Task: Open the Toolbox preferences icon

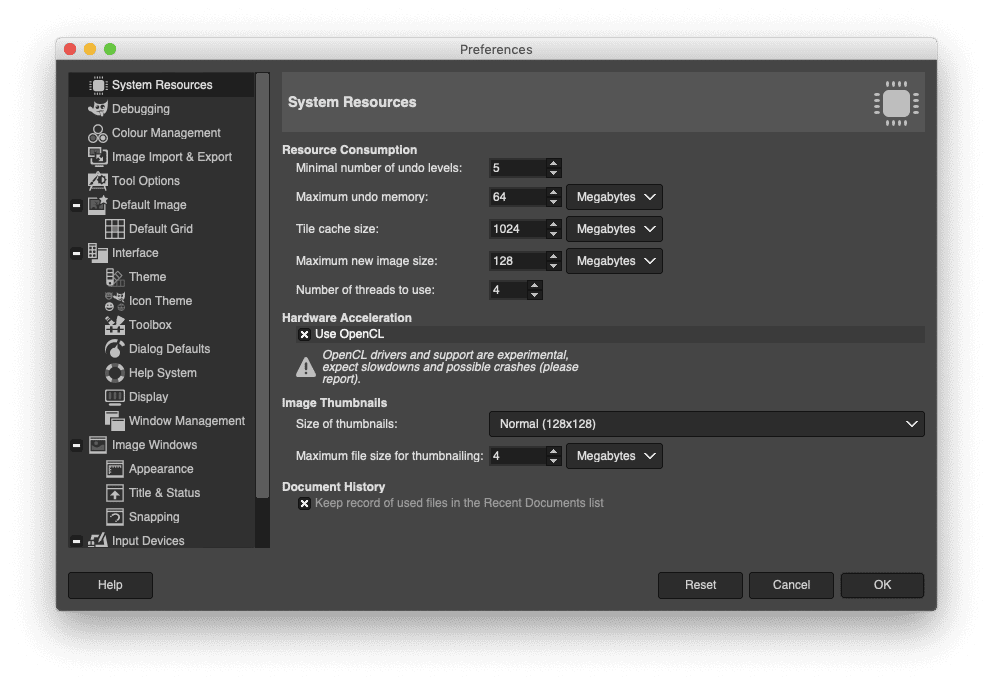Action: pos(115,325)
